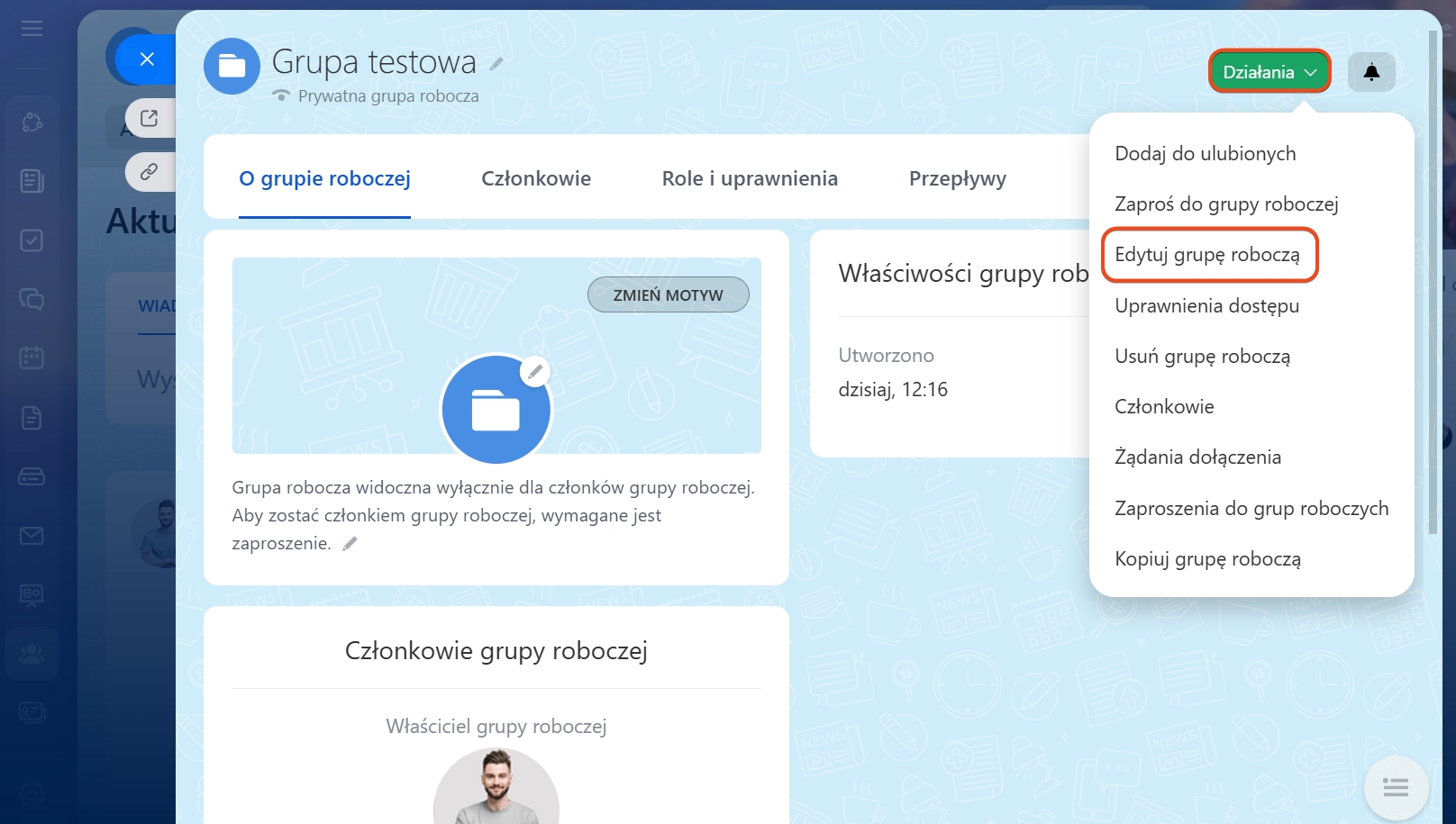The image size is (1456, 824).
Task: Expand the Działania dropdown button
Action: [1269, 72]
